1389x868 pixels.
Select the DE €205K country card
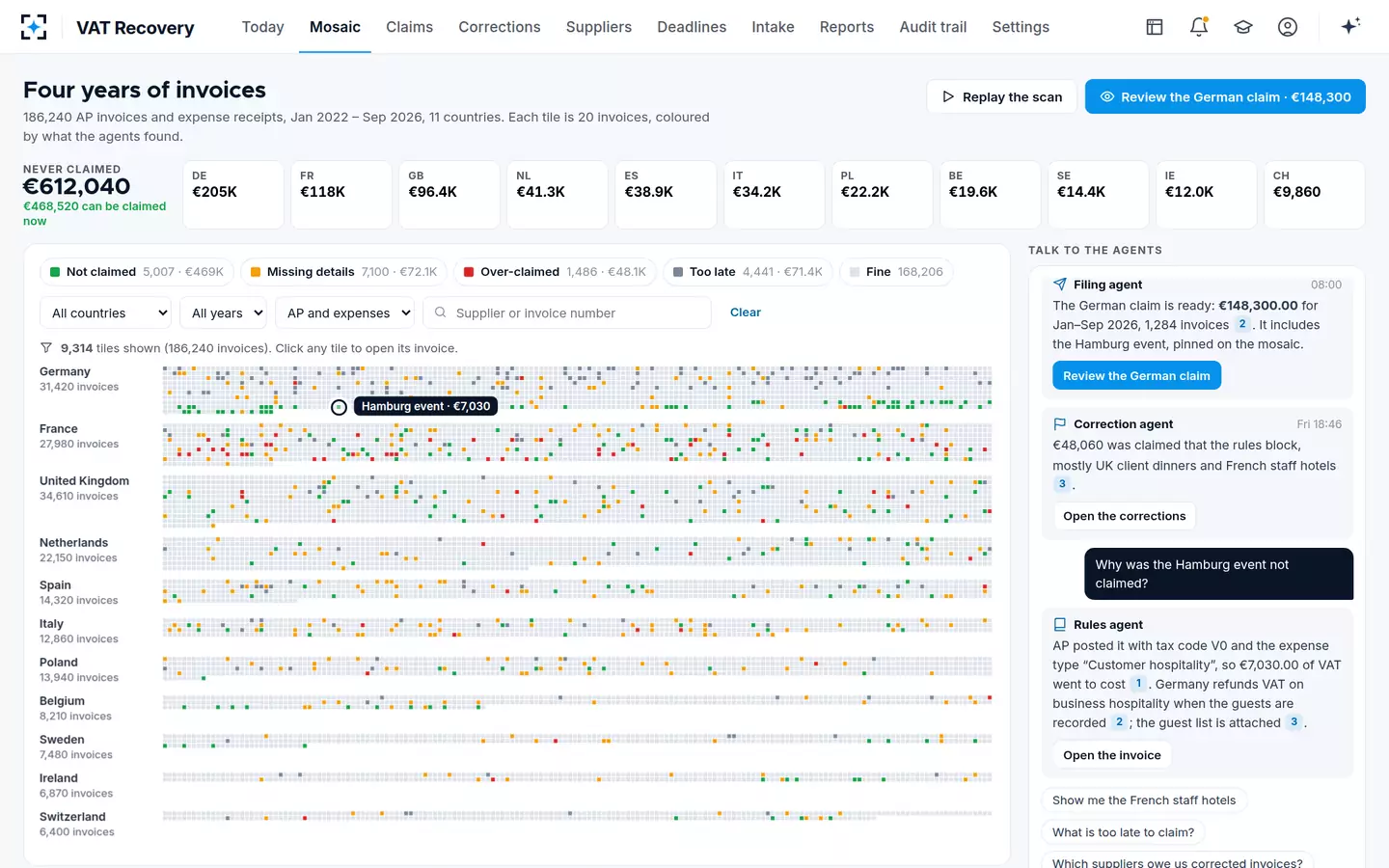point(233,195)
